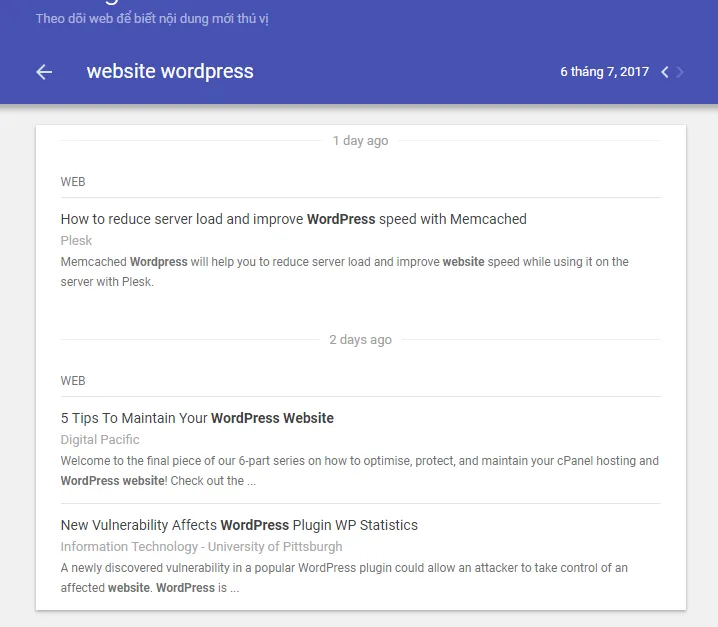Click the Plesk source name
Screen dimensions: 718x627
click(76, 240)
